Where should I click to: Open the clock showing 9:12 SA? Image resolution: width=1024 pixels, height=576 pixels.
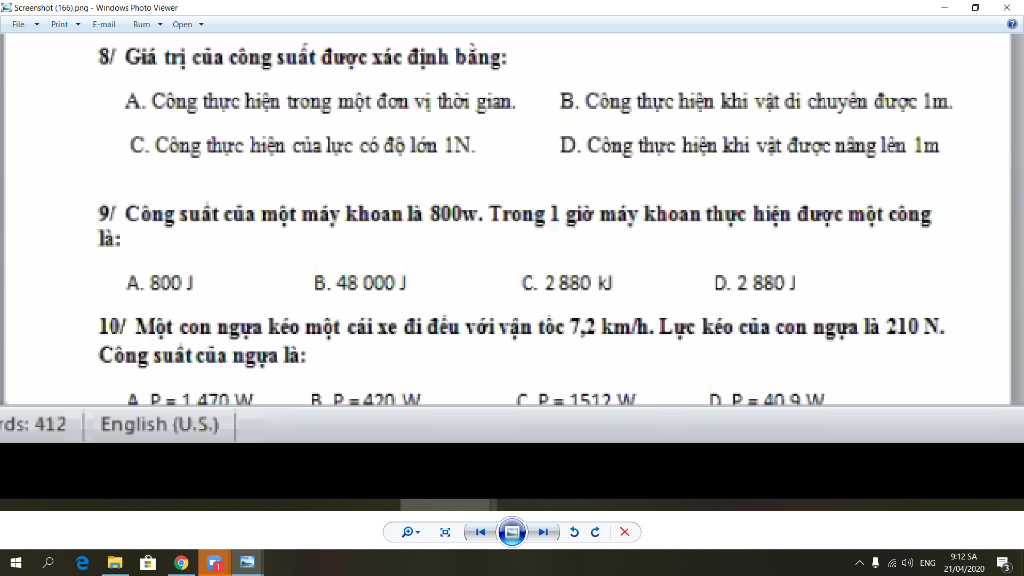964,562
